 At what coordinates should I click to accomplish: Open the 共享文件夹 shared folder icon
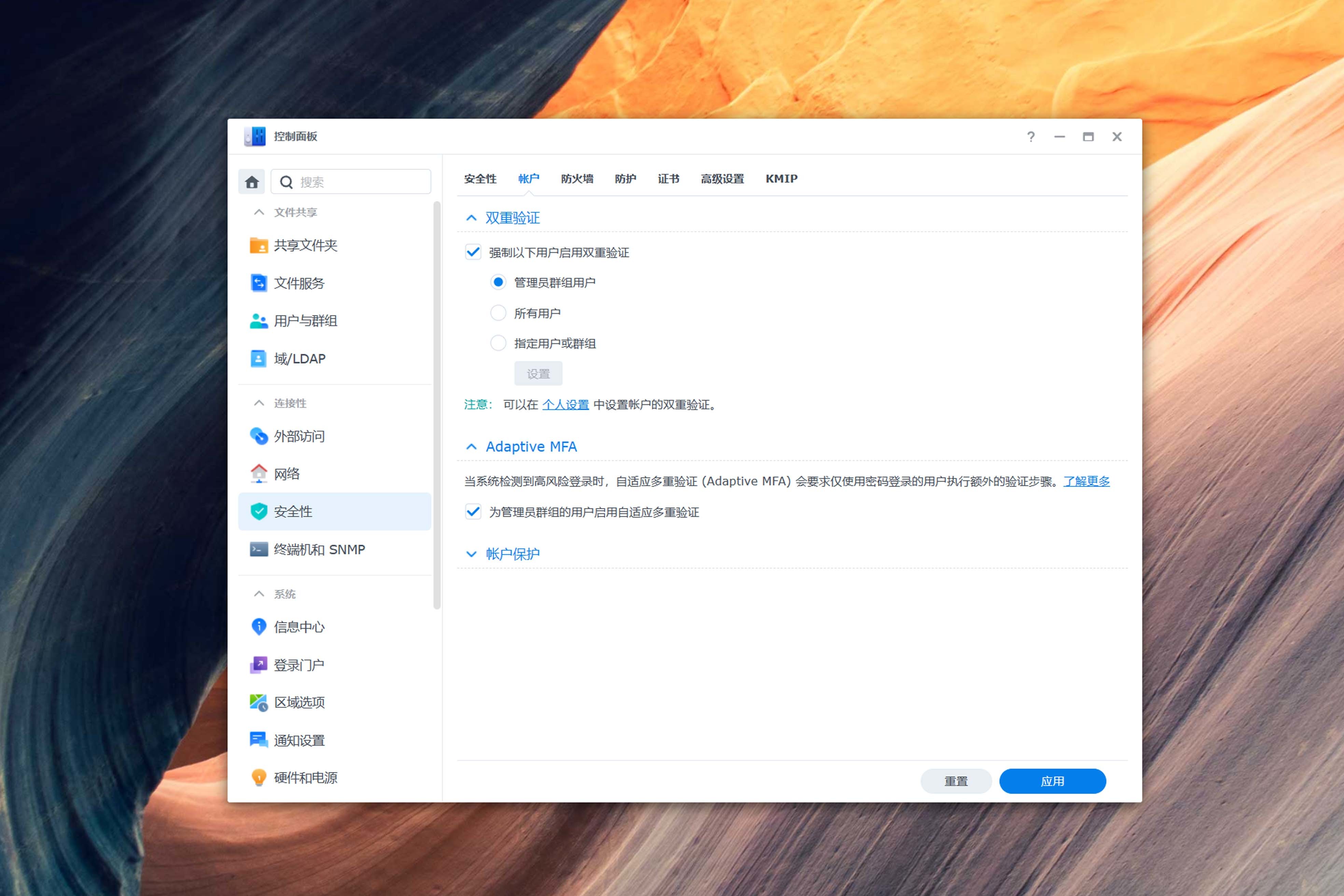259,246
